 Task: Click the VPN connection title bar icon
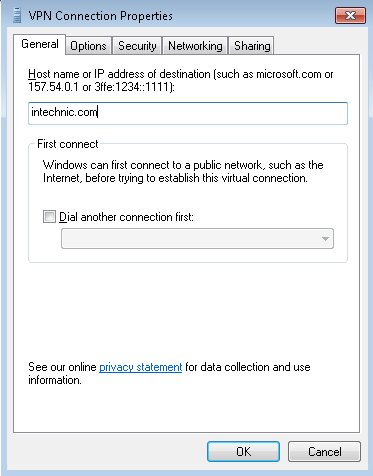click(17, 16)
